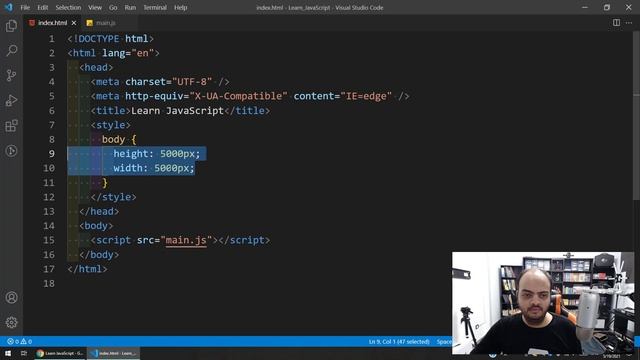Open the Accounts menu icon

(x=11, y=298)
